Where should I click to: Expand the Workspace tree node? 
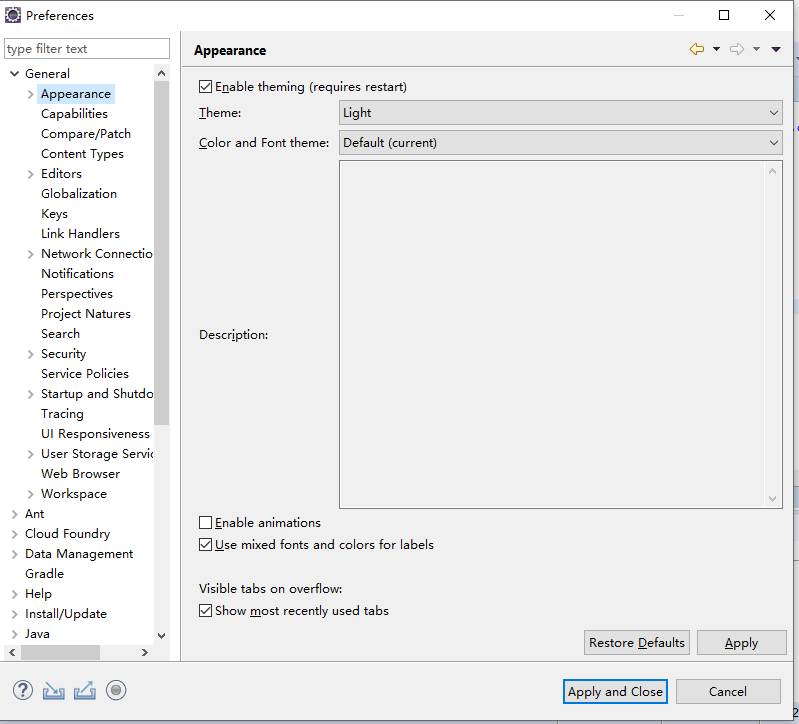[x=31, y=494]
